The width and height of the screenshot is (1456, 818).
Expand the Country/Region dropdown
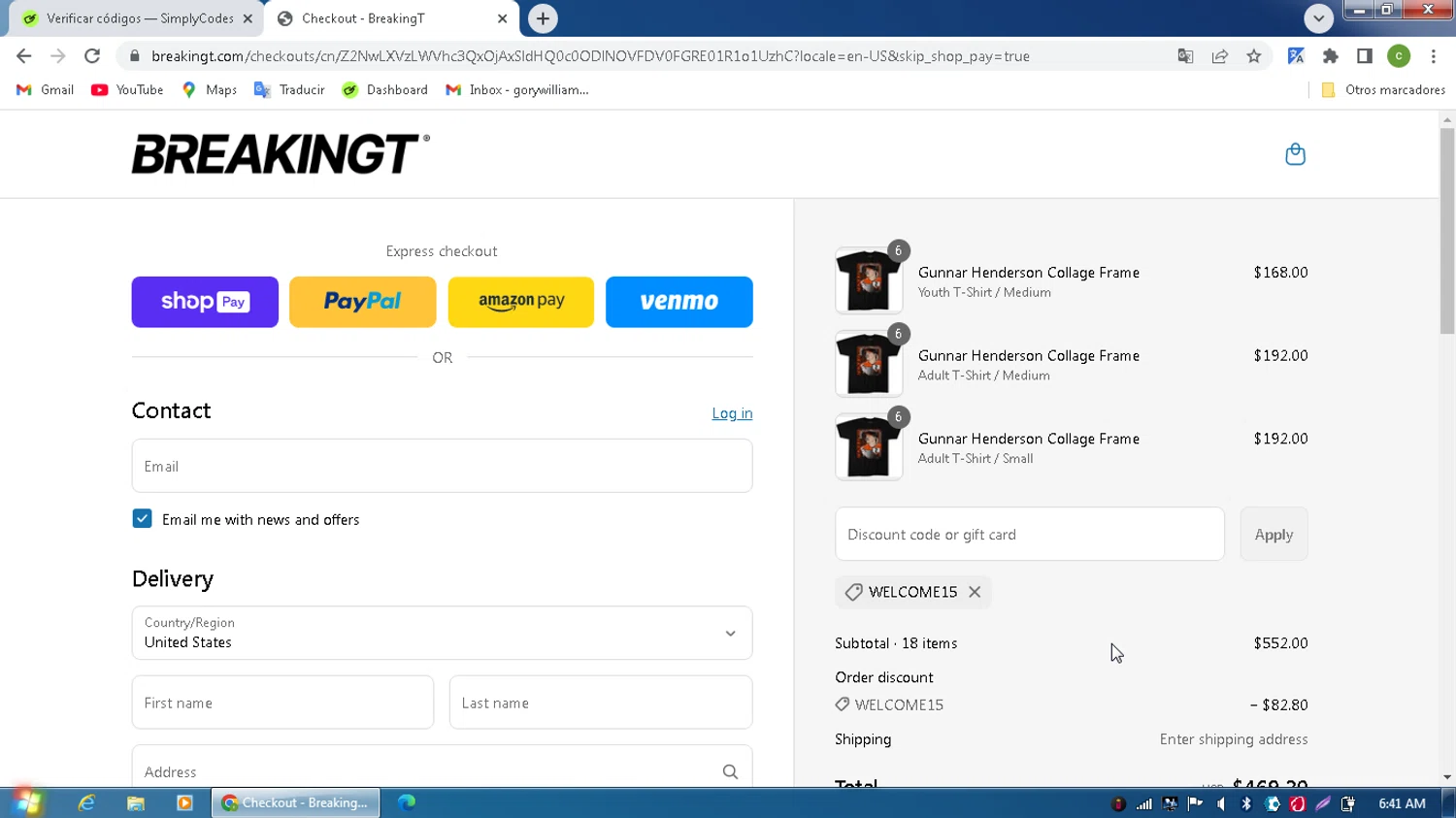point(442,633)
